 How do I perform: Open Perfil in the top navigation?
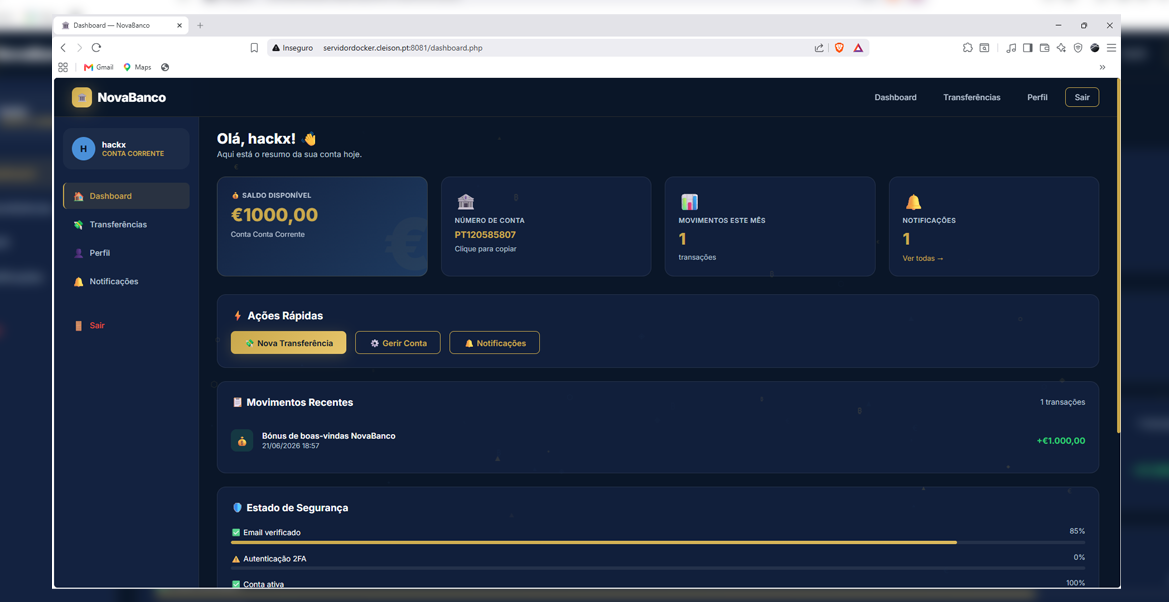click(x=1037, y=97)
